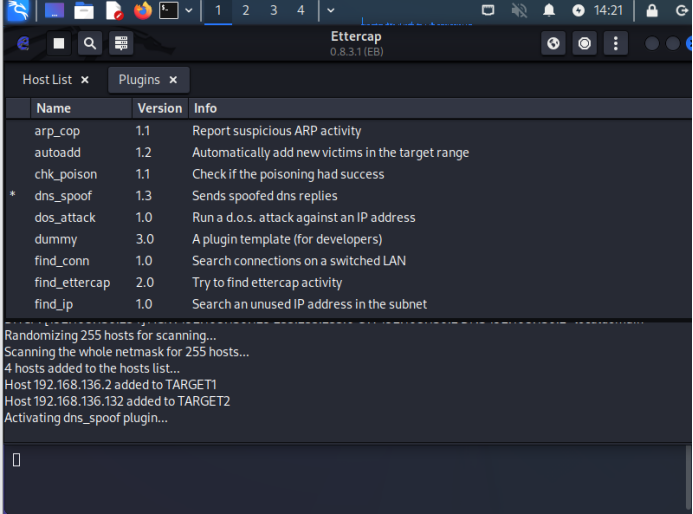The height and width of the screenshot is (514, 693).
Task: Select the active dns_spoof plugin
Action: [348, 196]
